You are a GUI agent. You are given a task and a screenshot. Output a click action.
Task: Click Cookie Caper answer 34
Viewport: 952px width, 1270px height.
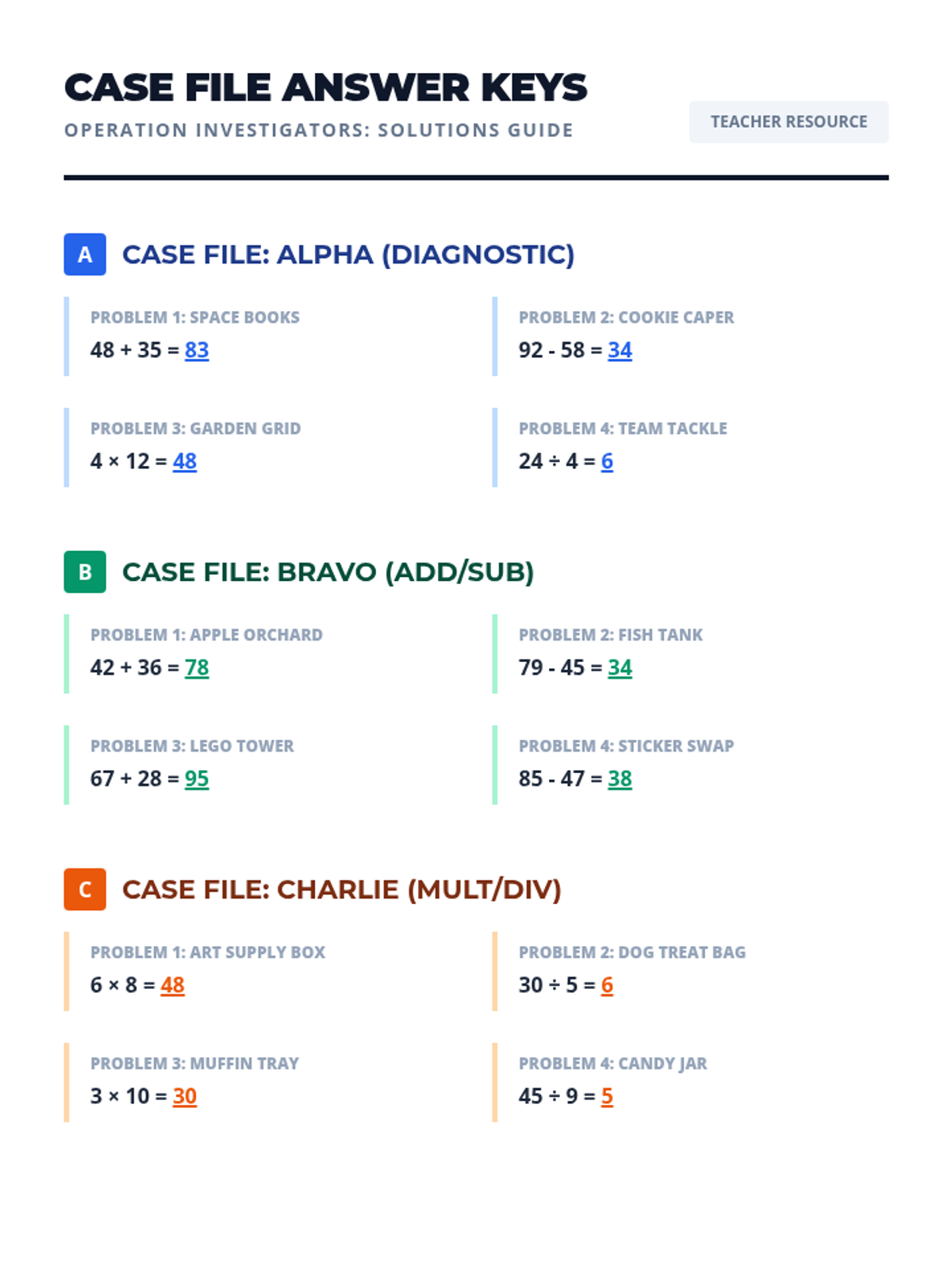pyautogui.click(x=620, y=350)
